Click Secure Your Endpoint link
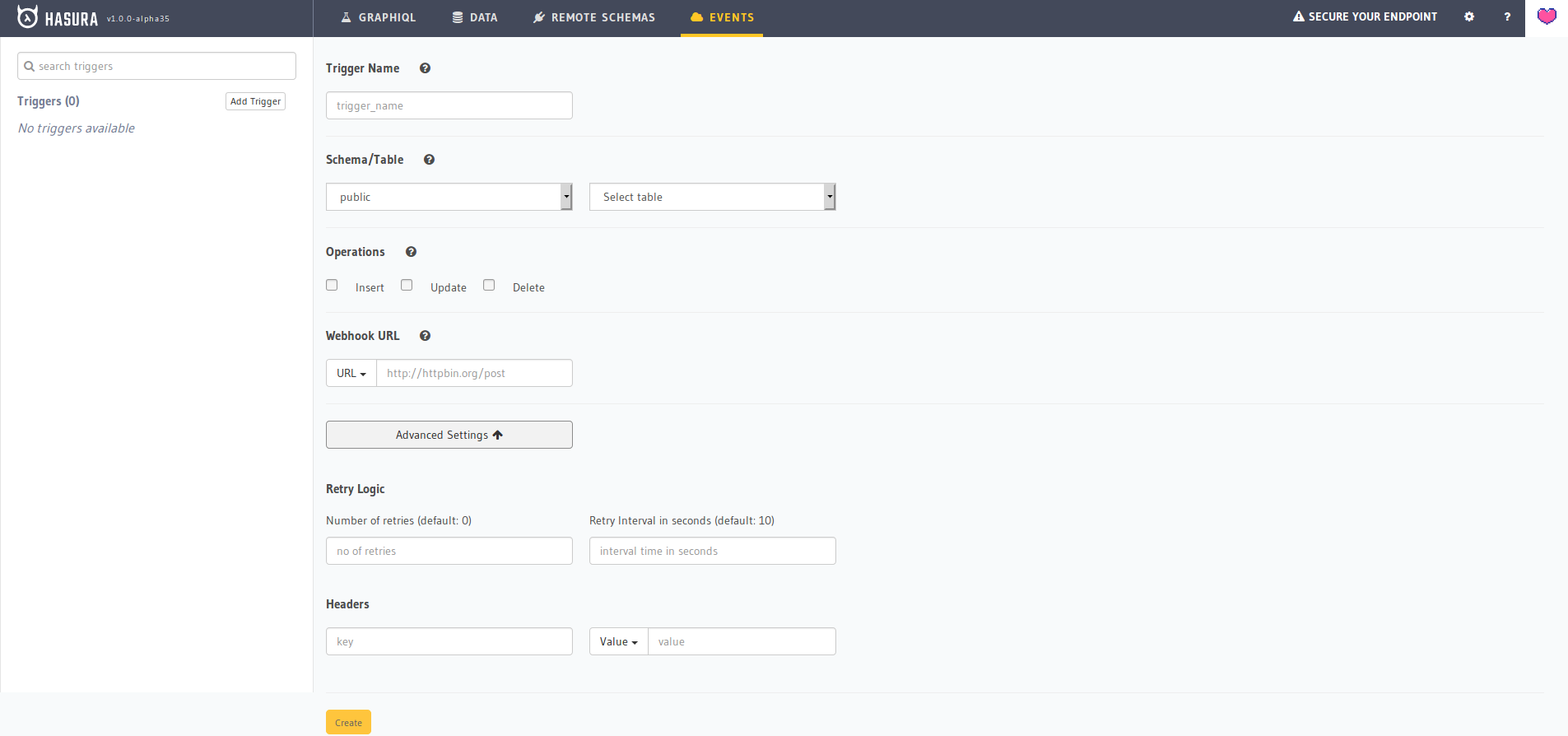The width and height of the screenshot is (1568, 736). tap(1365, 16)
